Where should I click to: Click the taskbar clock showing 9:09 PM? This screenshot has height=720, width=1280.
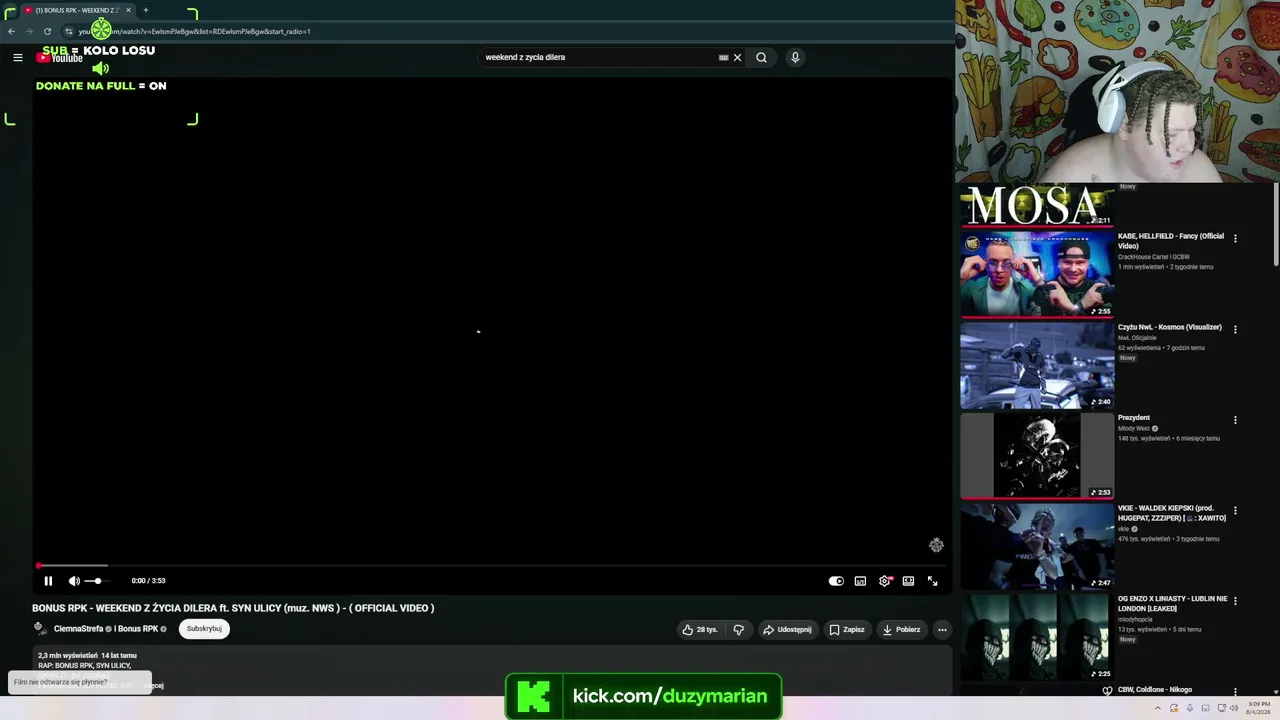(x=1258, y=708)
